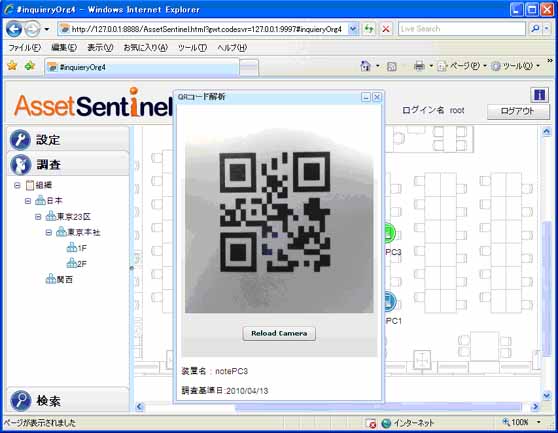Open the 表示(V) menu

100,48
